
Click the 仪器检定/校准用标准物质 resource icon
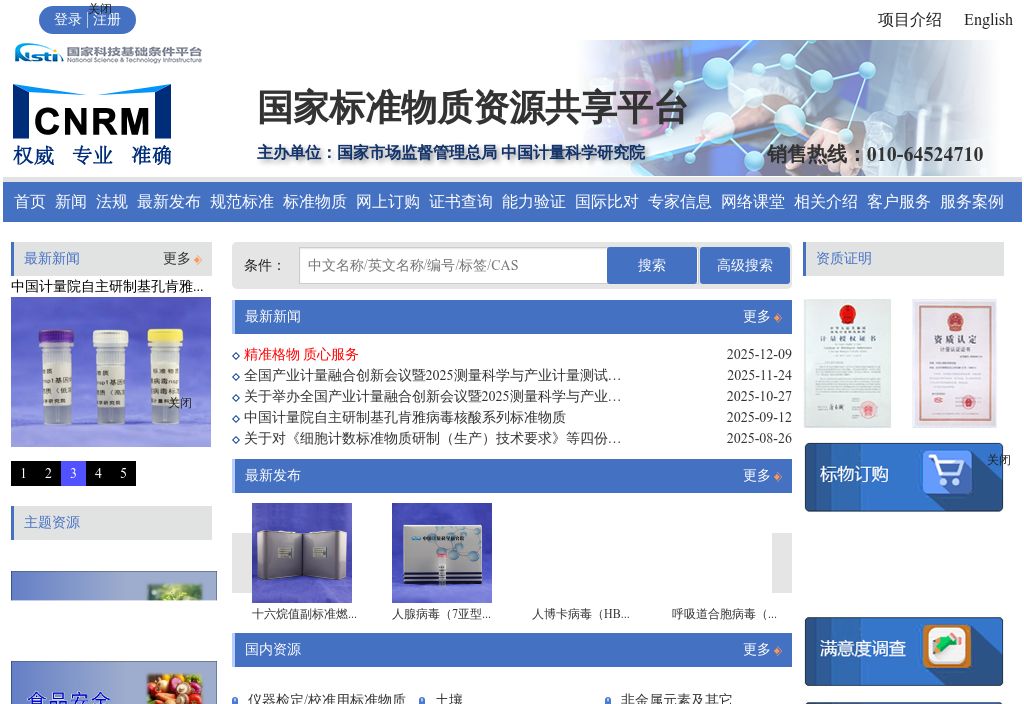coord(237,699)
